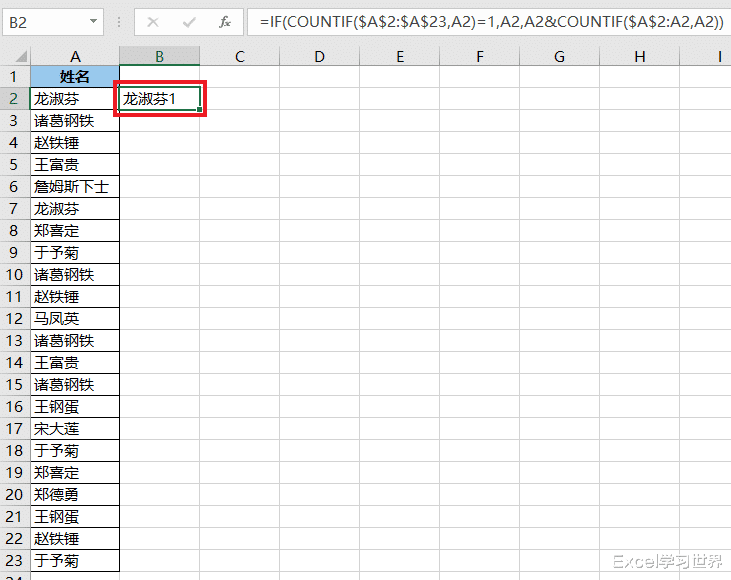Select column F header
The width and height of the screenshot is (731, 580).
(x=479, y=56)
